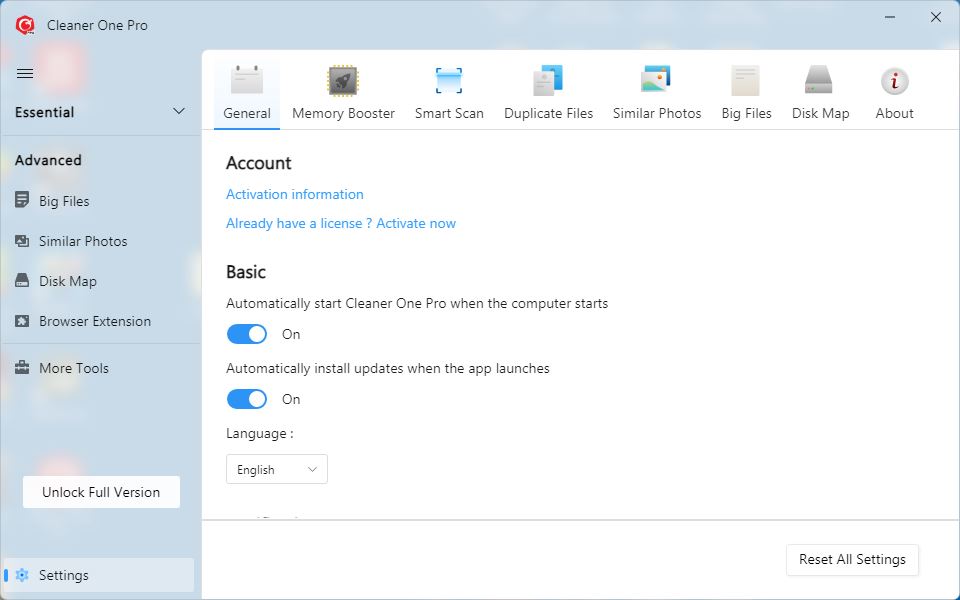
Task: Click the About info icon
Action: (894, 81)
